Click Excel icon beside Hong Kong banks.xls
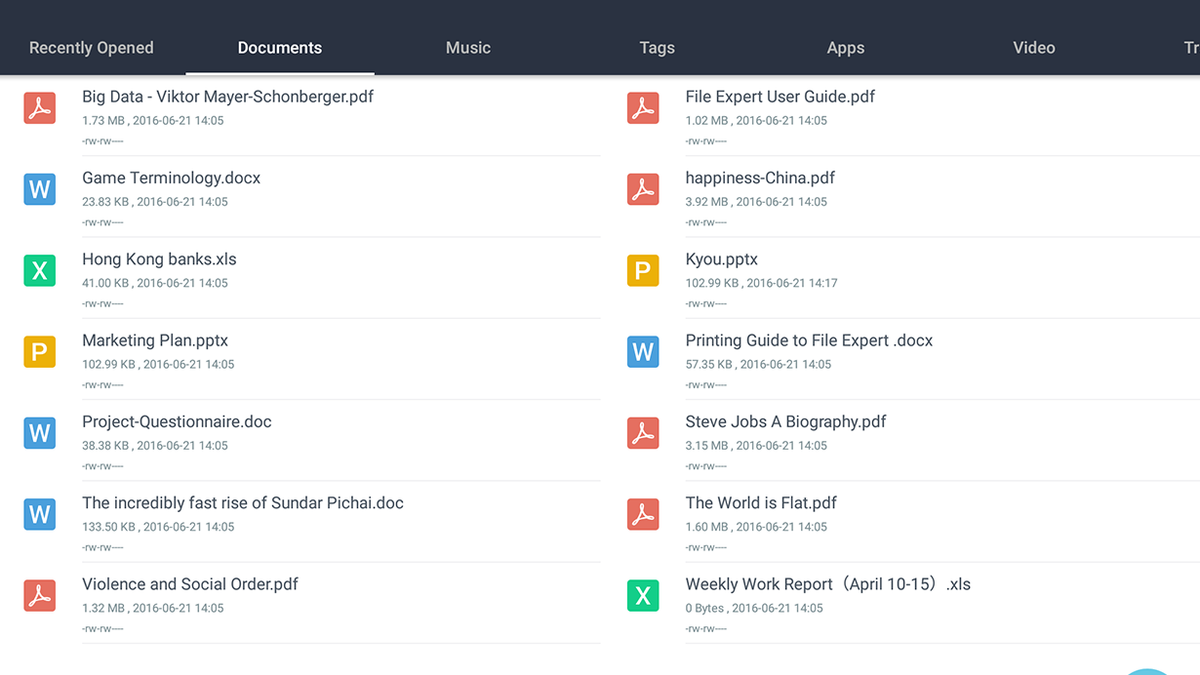The height and width of the screenshot is (675, 1200). pyautogui.click(x=40, y=269)
